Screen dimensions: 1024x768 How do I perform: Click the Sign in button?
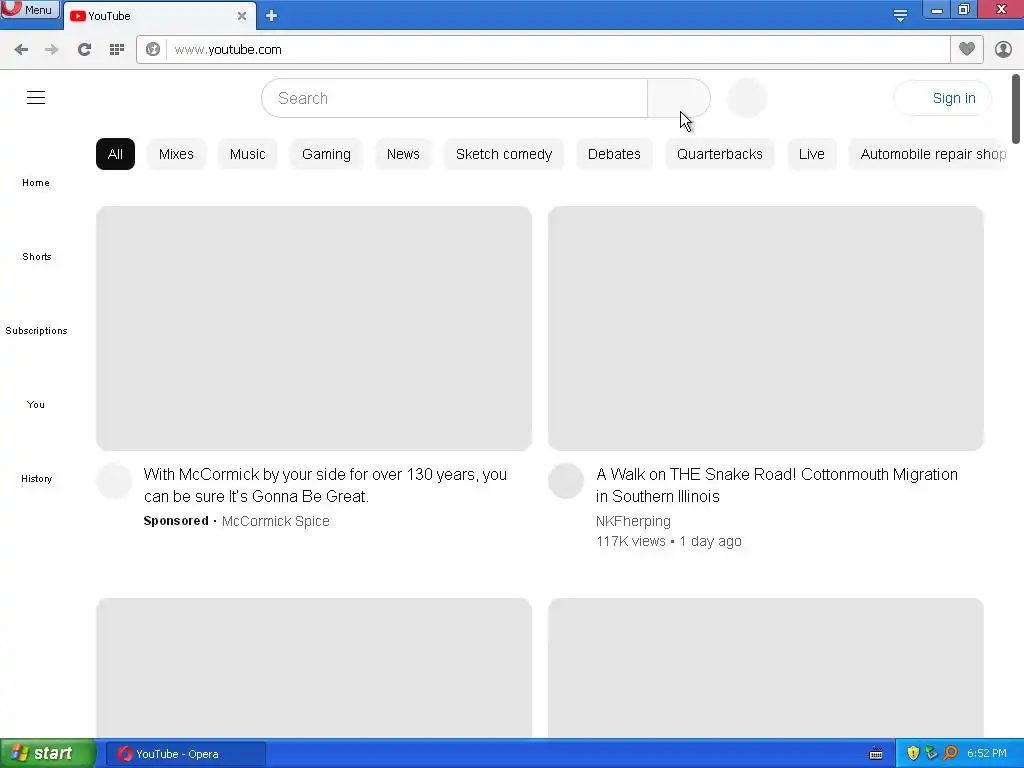coord(942,98)
